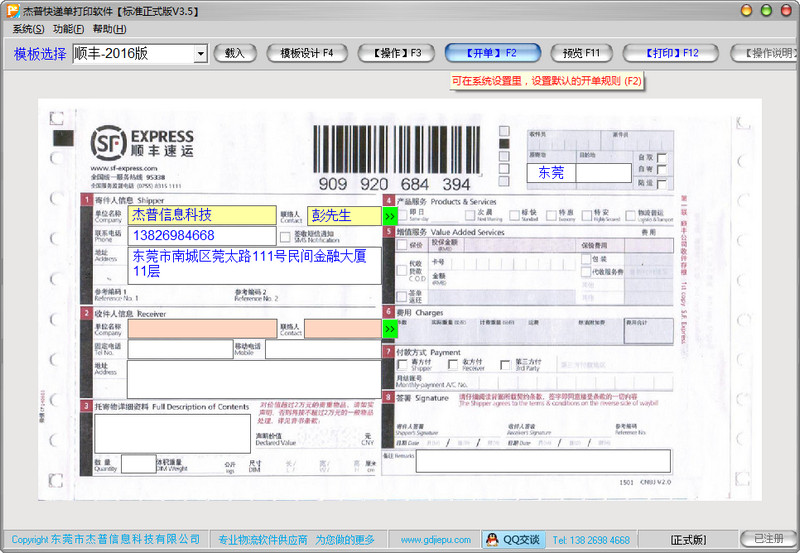Click the 载入 load button
This screenshot has height=553, width=800.
point(235,53)
